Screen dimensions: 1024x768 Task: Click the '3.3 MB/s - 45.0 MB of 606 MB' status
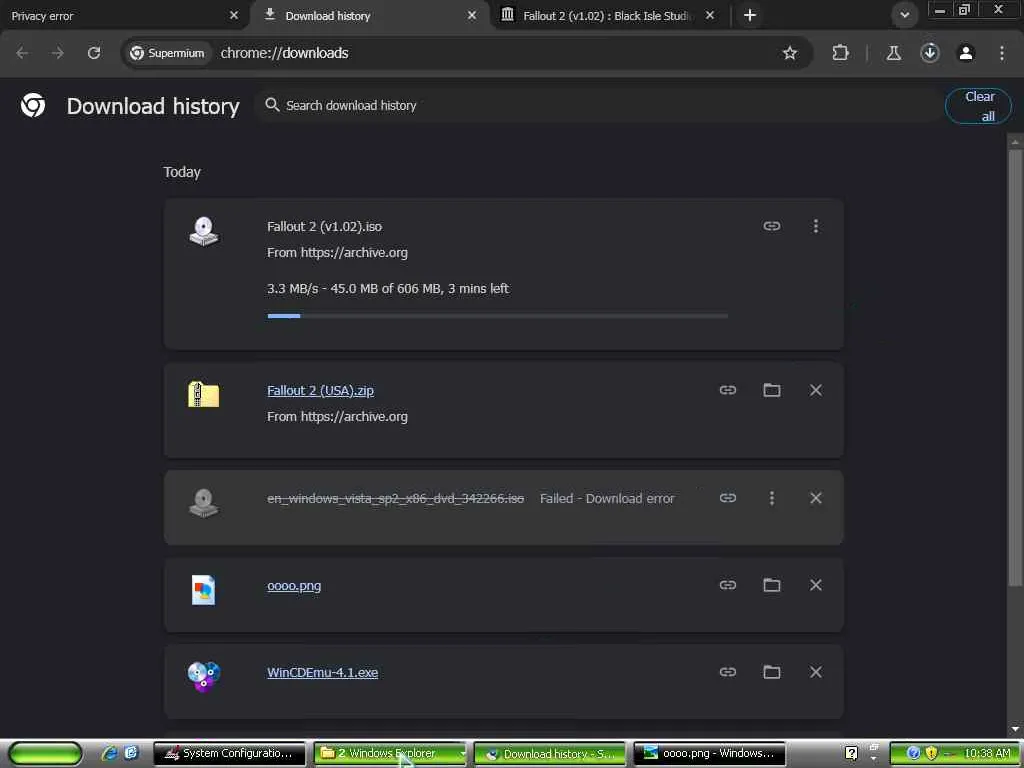387,289
